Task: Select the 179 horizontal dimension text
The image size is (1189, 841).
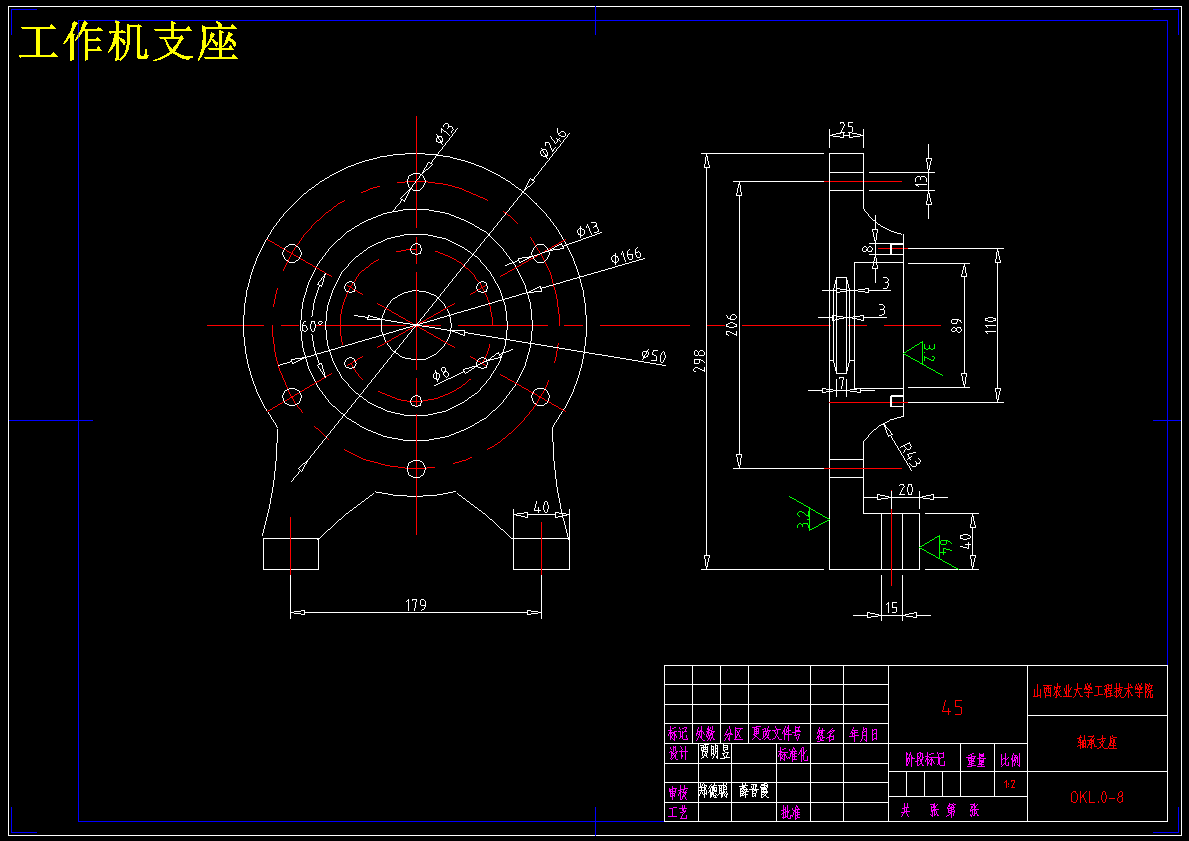Action: pos(416,605)
